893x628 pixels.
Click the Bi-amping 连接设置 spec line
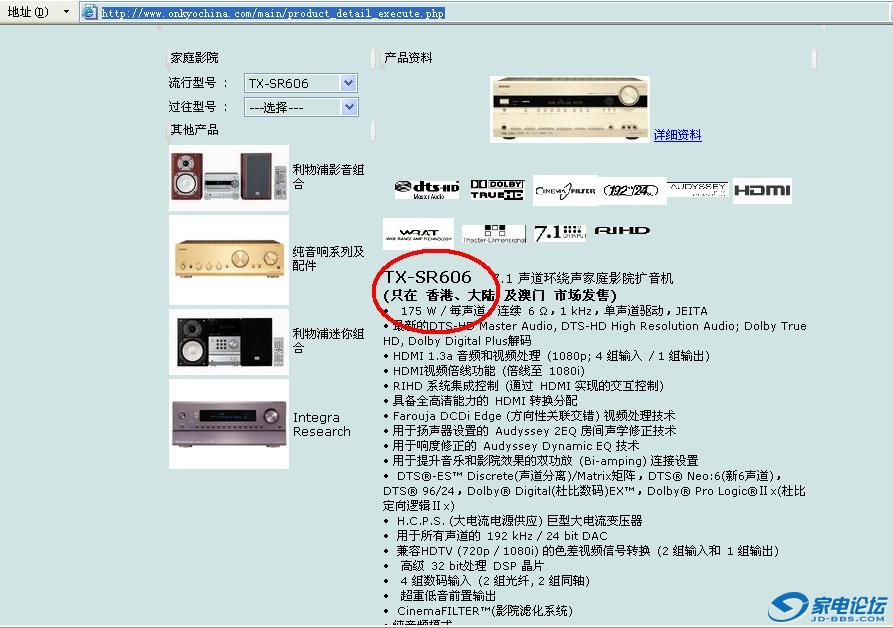point(541,461)
